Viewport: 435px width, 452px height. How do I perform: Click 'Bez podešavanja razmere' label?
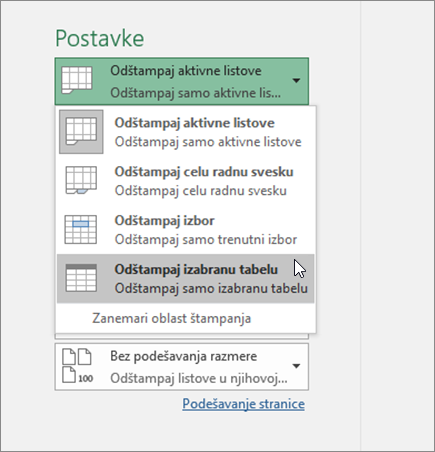click(184, 356)
